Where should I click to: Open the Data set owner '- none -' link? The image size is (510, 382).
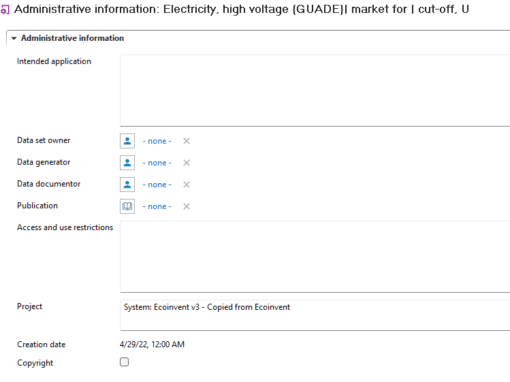click(x=157, y=141)
